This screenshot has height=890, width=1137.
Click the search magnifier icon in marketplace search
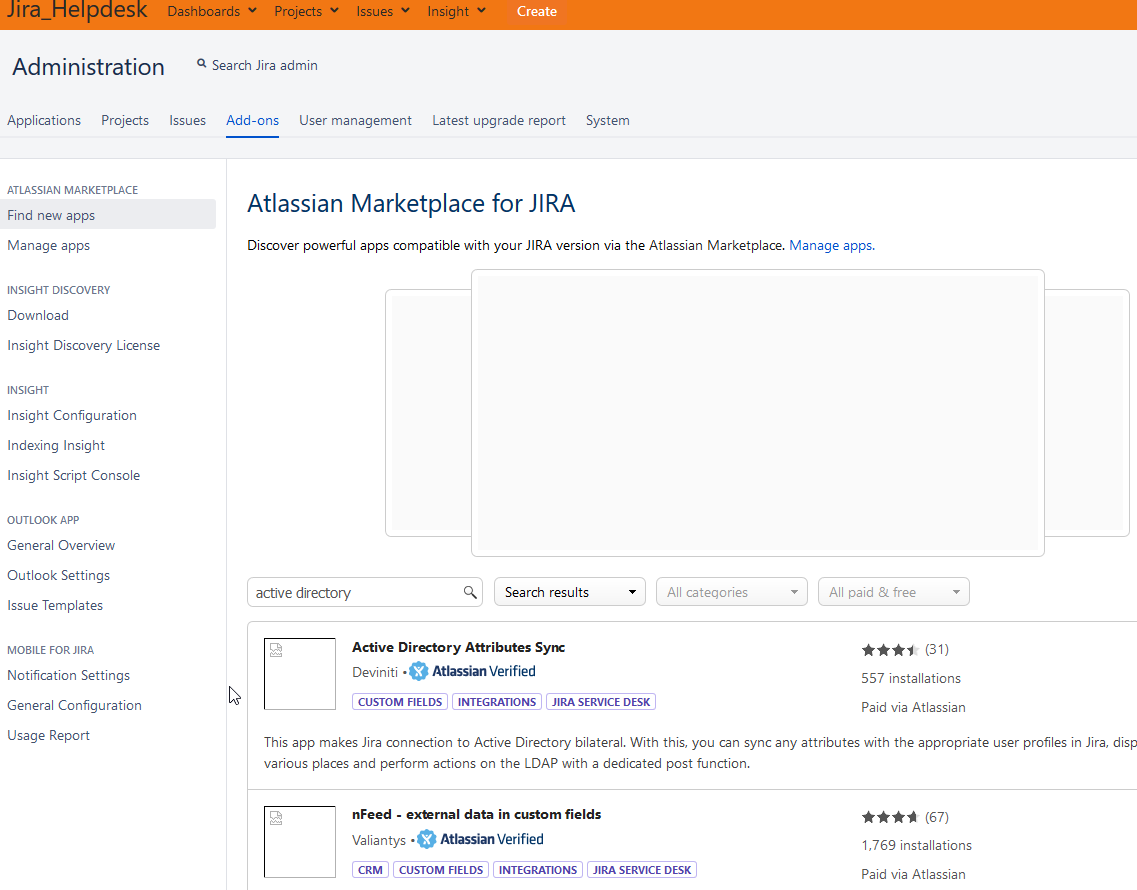[x=470, y=593]
